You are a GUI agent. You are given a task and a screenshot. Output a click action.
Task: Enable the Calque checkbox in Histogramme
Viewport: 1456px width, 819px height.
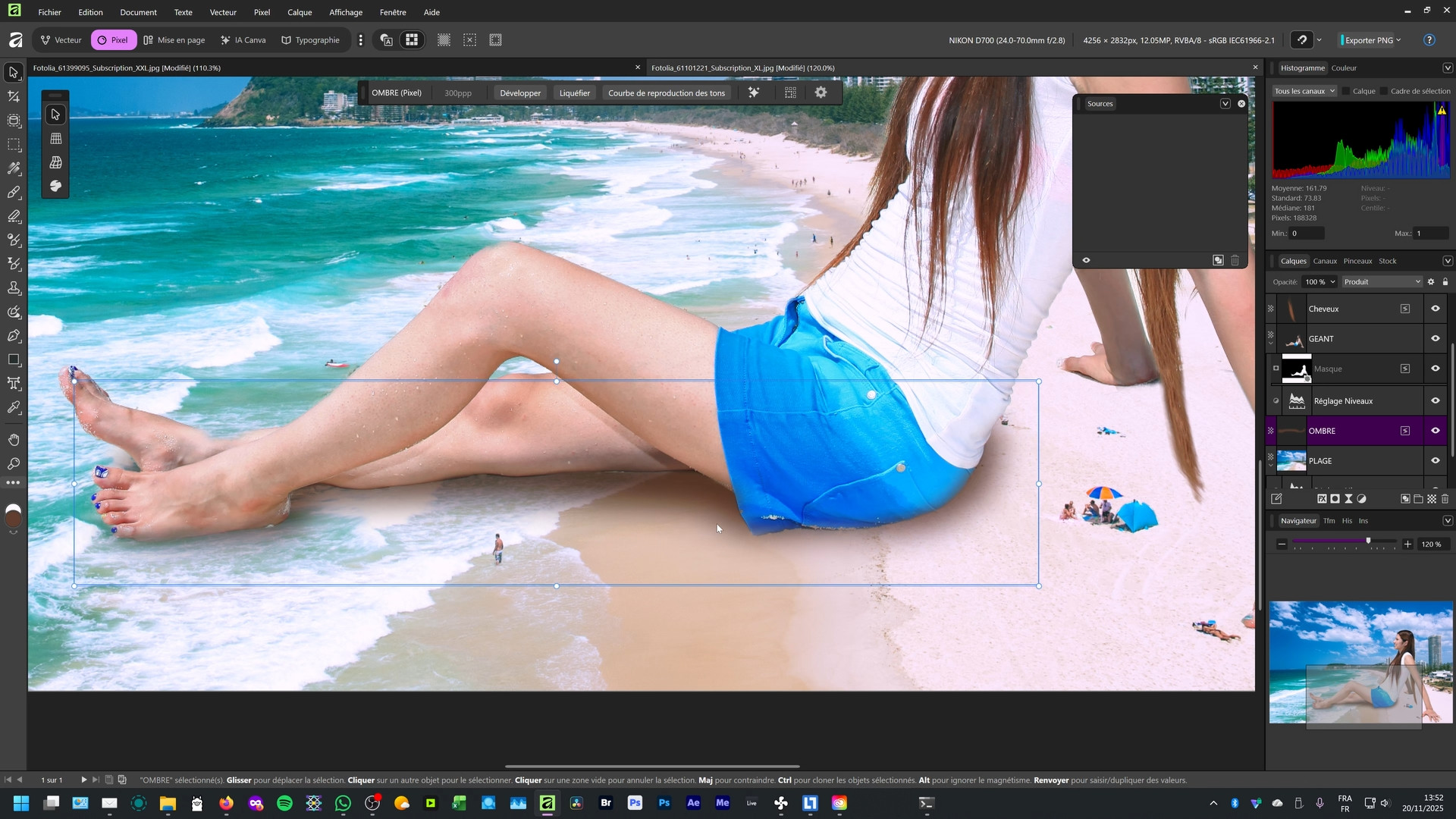[1347, 91]
